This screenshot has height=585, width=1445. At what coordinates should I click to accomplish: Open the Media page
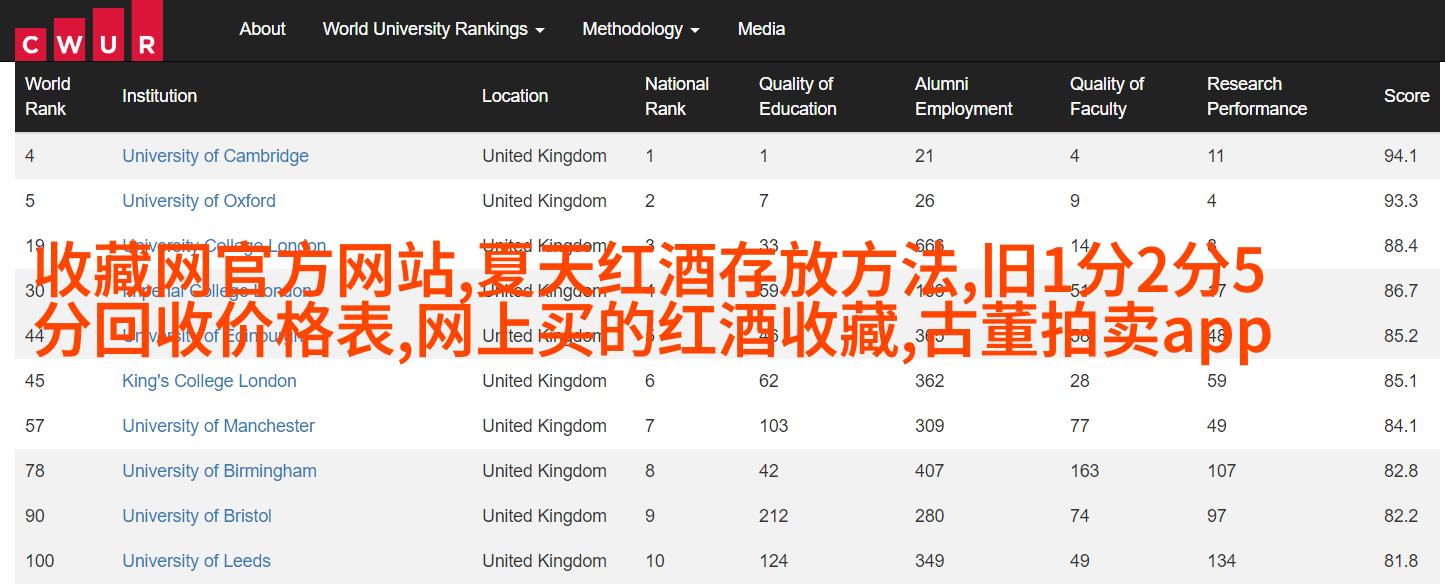761,29
